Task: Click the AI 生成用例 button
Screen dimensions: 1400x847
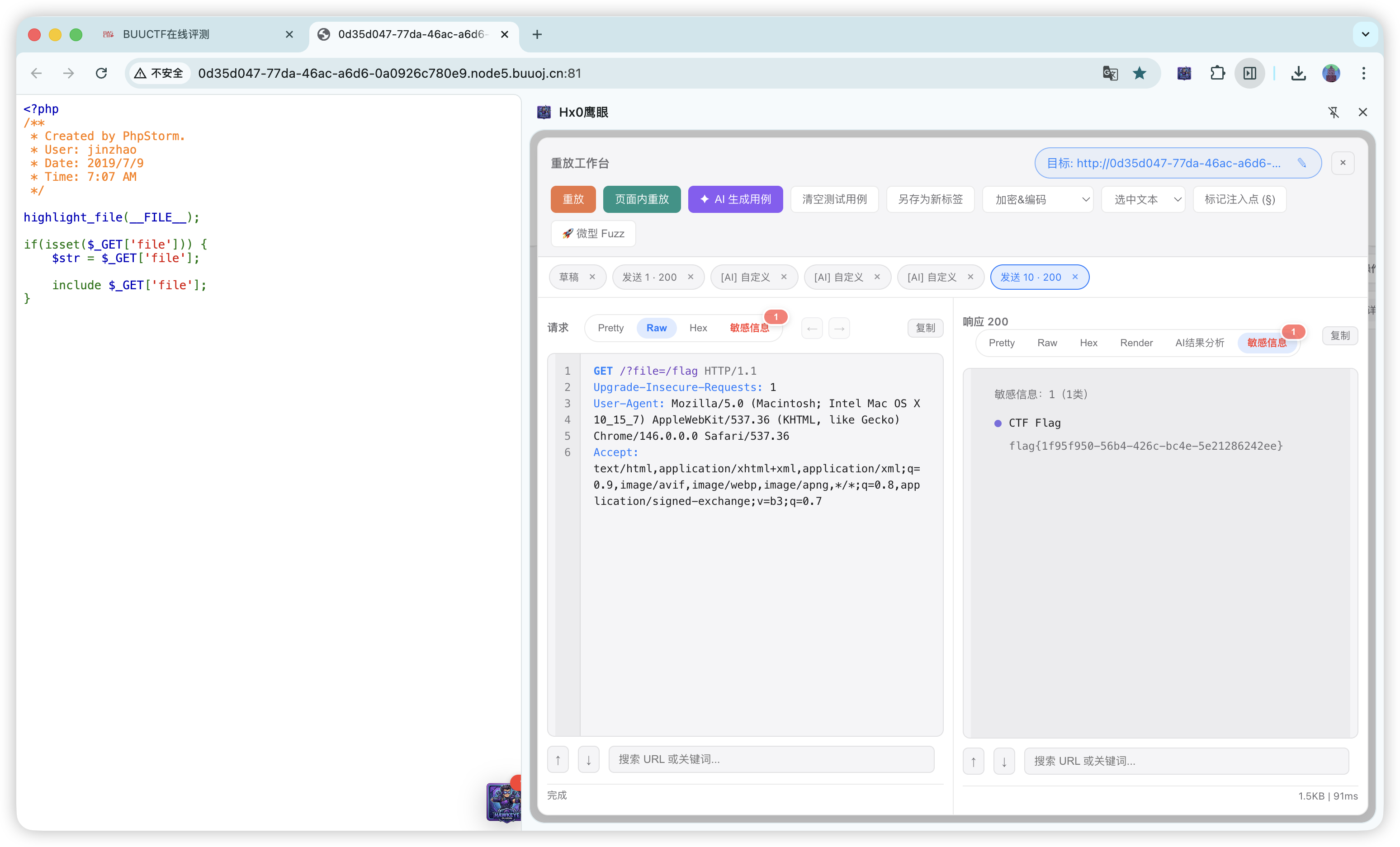Action: click(x=735, y=199)
